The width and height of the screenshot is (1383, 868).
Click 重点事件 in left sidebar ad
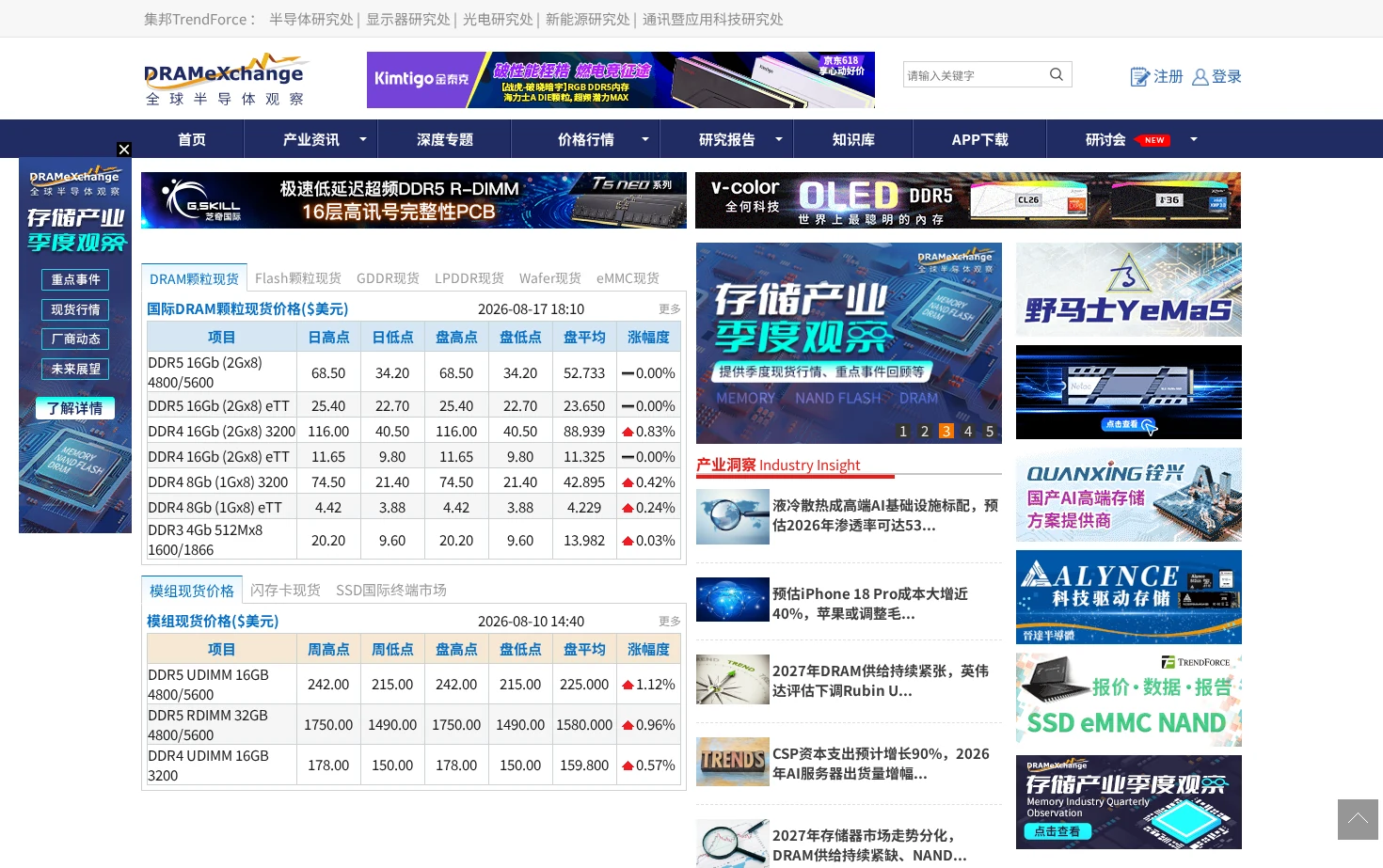click(x=75, y=279)
